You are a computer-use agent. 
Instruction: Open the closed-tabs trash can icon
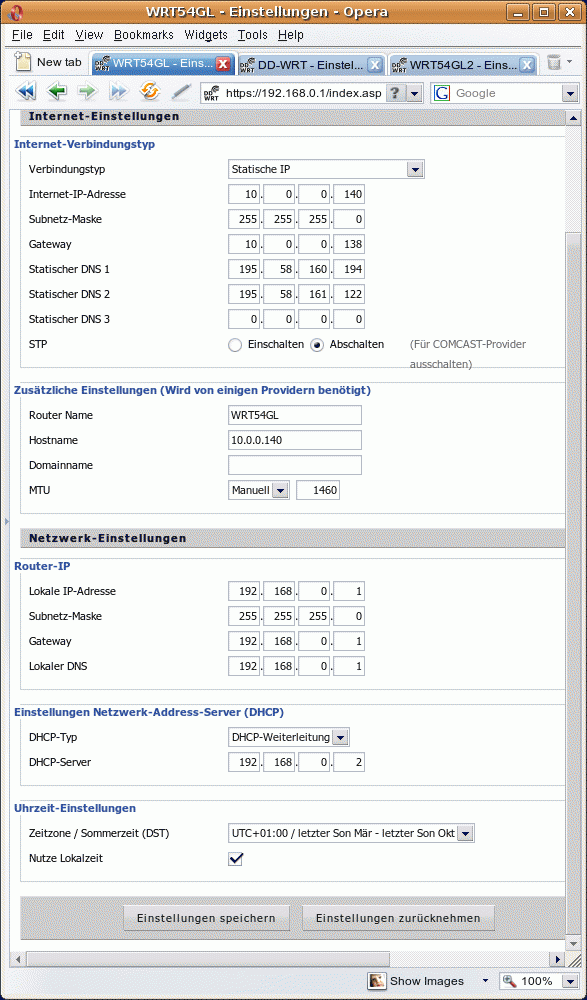pyautogui.click(x=554, y=62)
